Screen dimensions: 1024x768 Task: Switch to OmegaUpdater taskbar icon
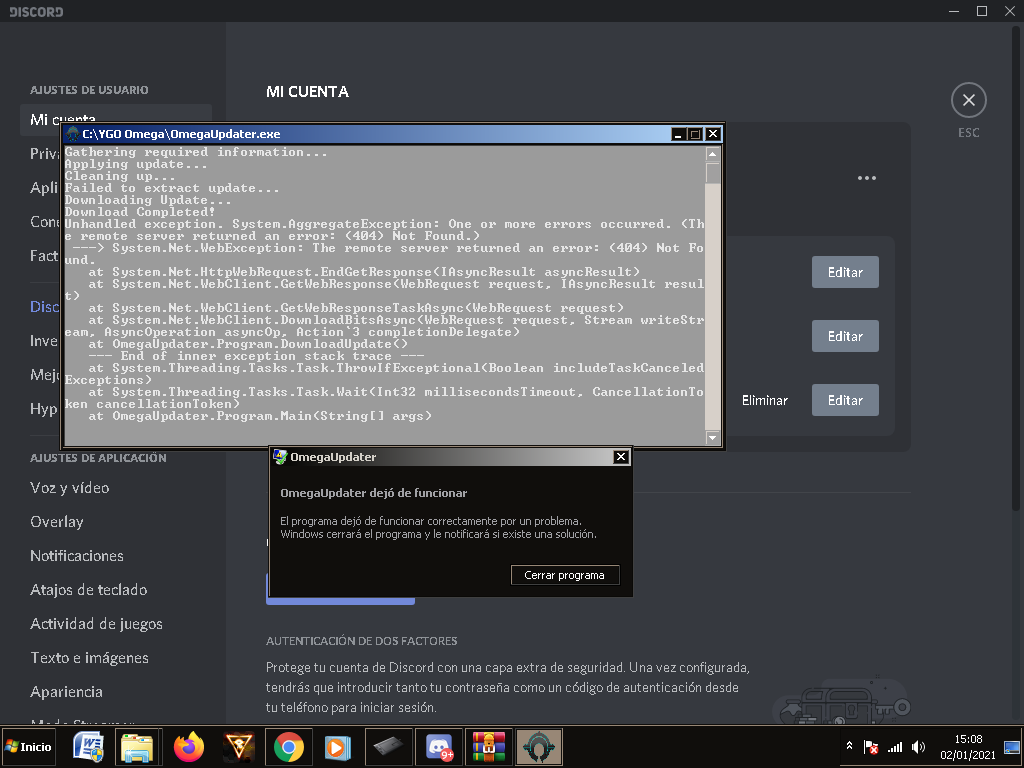[539, 746]
